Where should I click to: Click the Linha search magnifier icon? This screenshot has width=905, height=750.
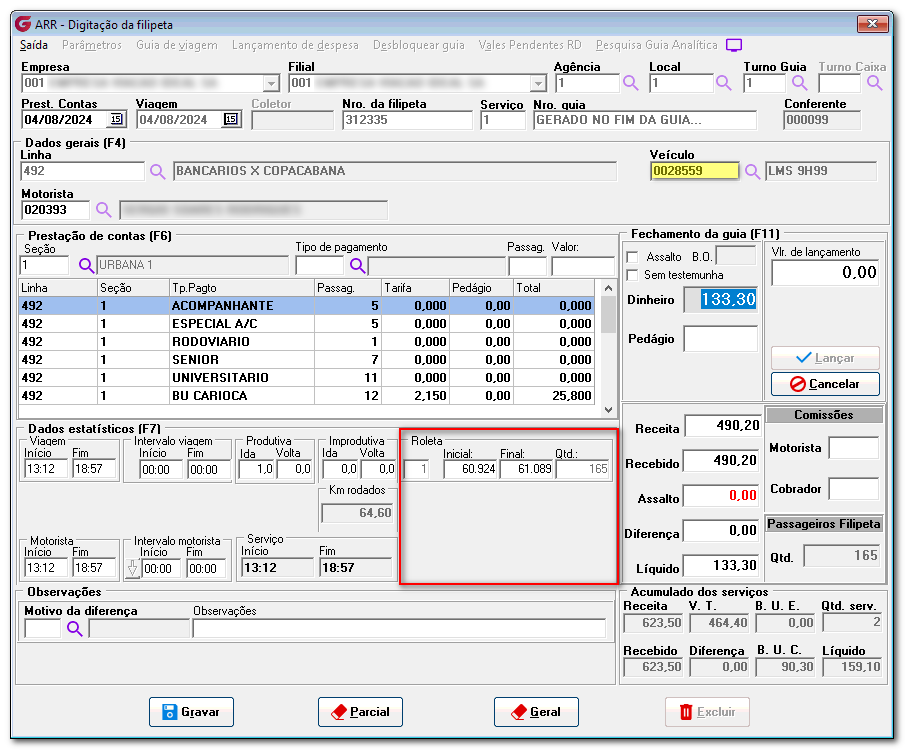tap(158, 171)
